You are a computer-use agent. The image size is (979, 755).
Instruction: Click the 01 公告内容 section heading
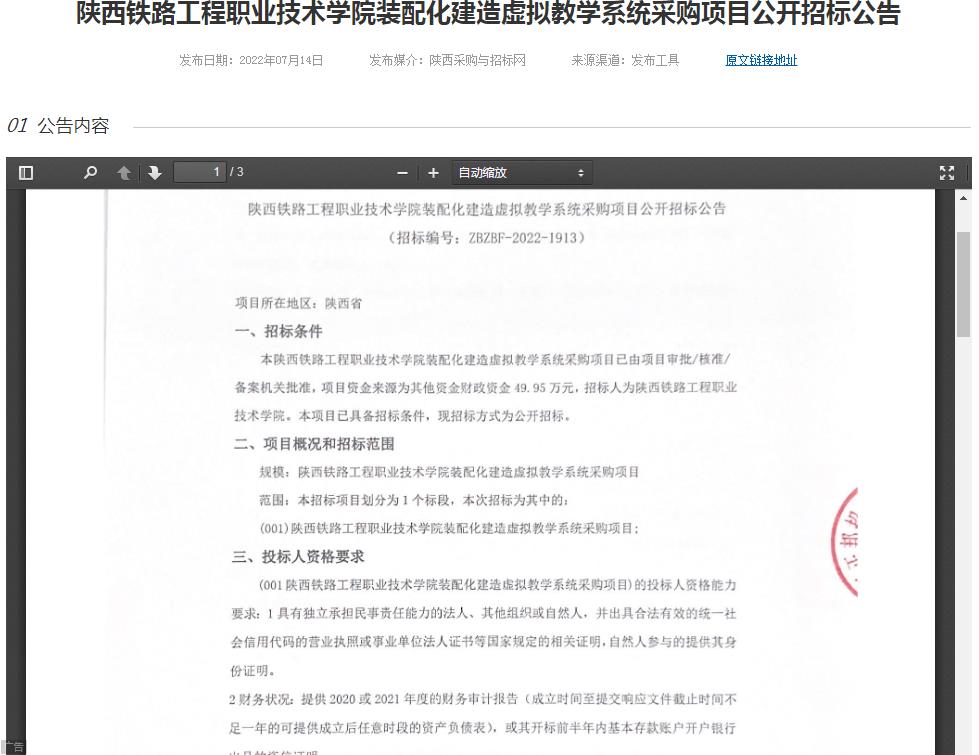pos(58,126)
